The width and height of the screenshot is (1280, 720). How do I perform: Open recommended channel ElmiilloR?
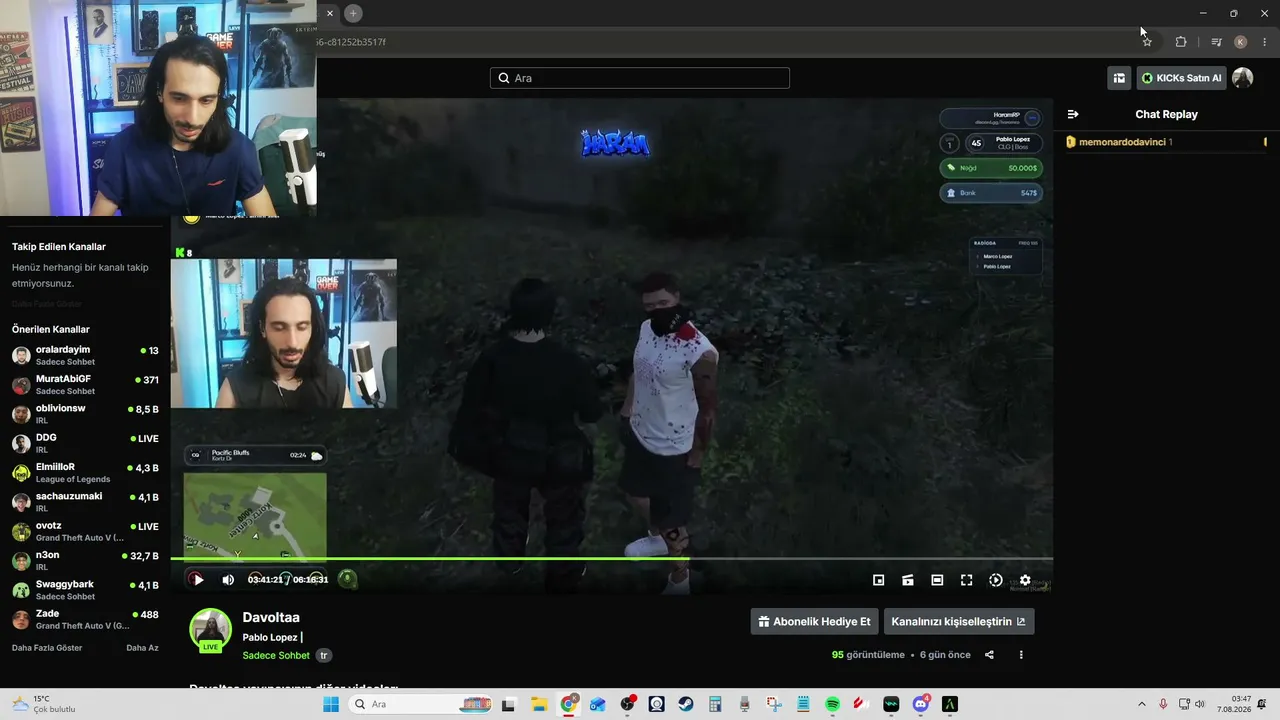(85, 472)
